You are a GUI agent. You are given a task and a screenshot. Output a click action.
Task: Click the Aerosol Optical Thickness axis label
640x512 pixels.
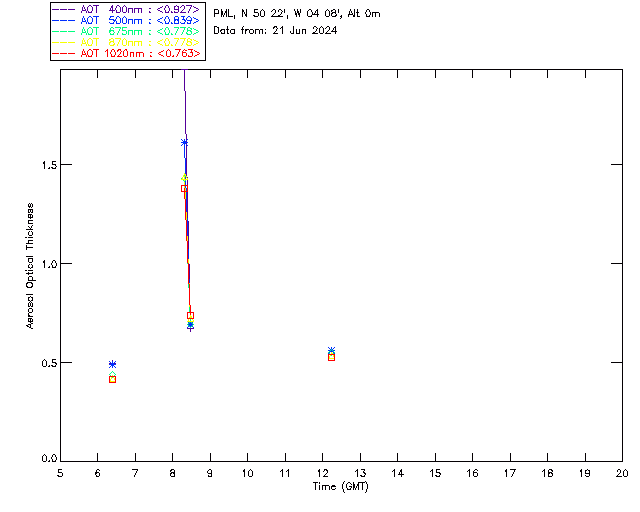30,266
